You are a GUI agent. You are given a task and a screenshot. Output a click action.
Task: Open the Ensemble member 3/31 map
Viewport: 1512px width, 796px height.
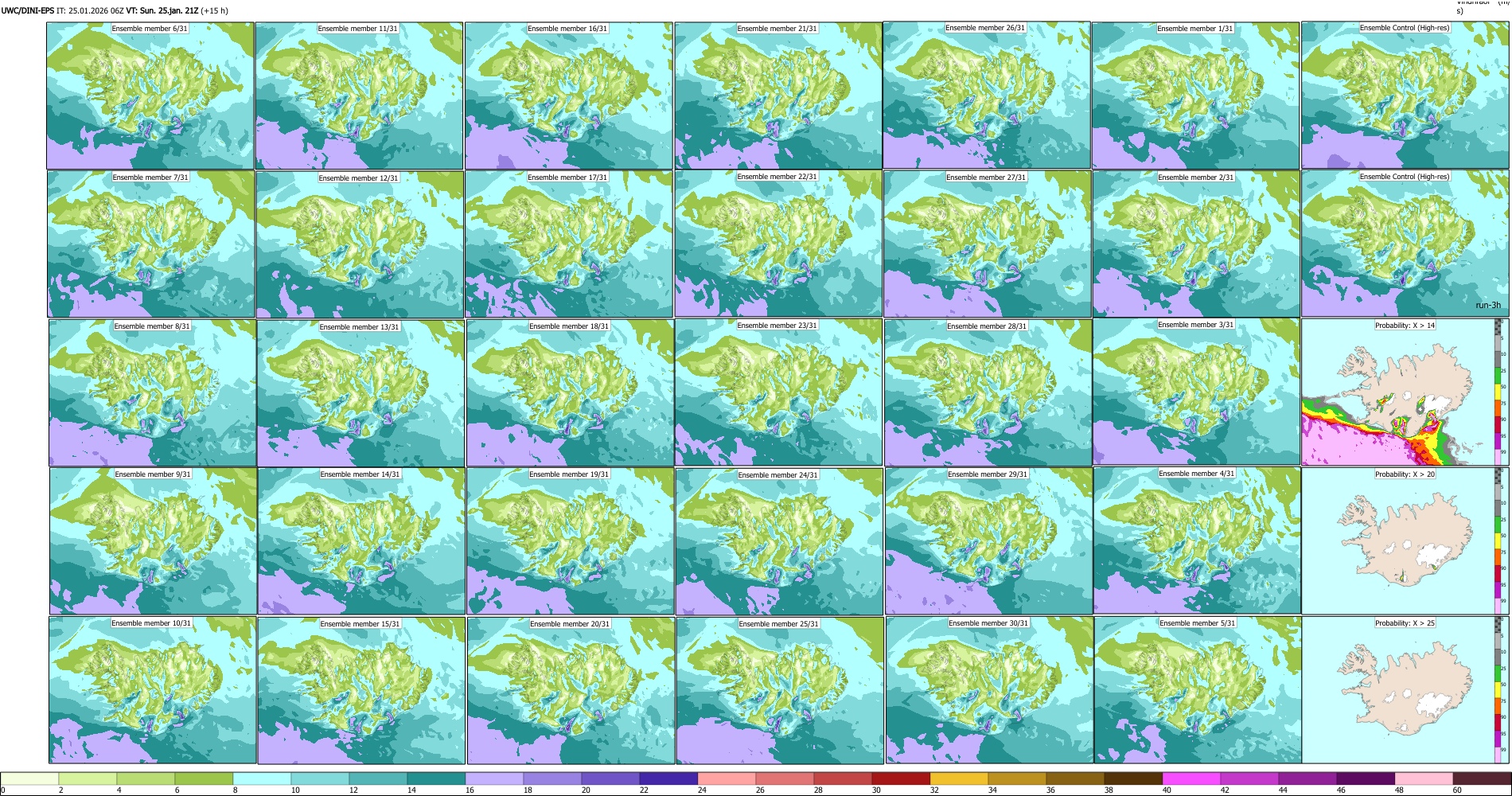click(1196, 392)
